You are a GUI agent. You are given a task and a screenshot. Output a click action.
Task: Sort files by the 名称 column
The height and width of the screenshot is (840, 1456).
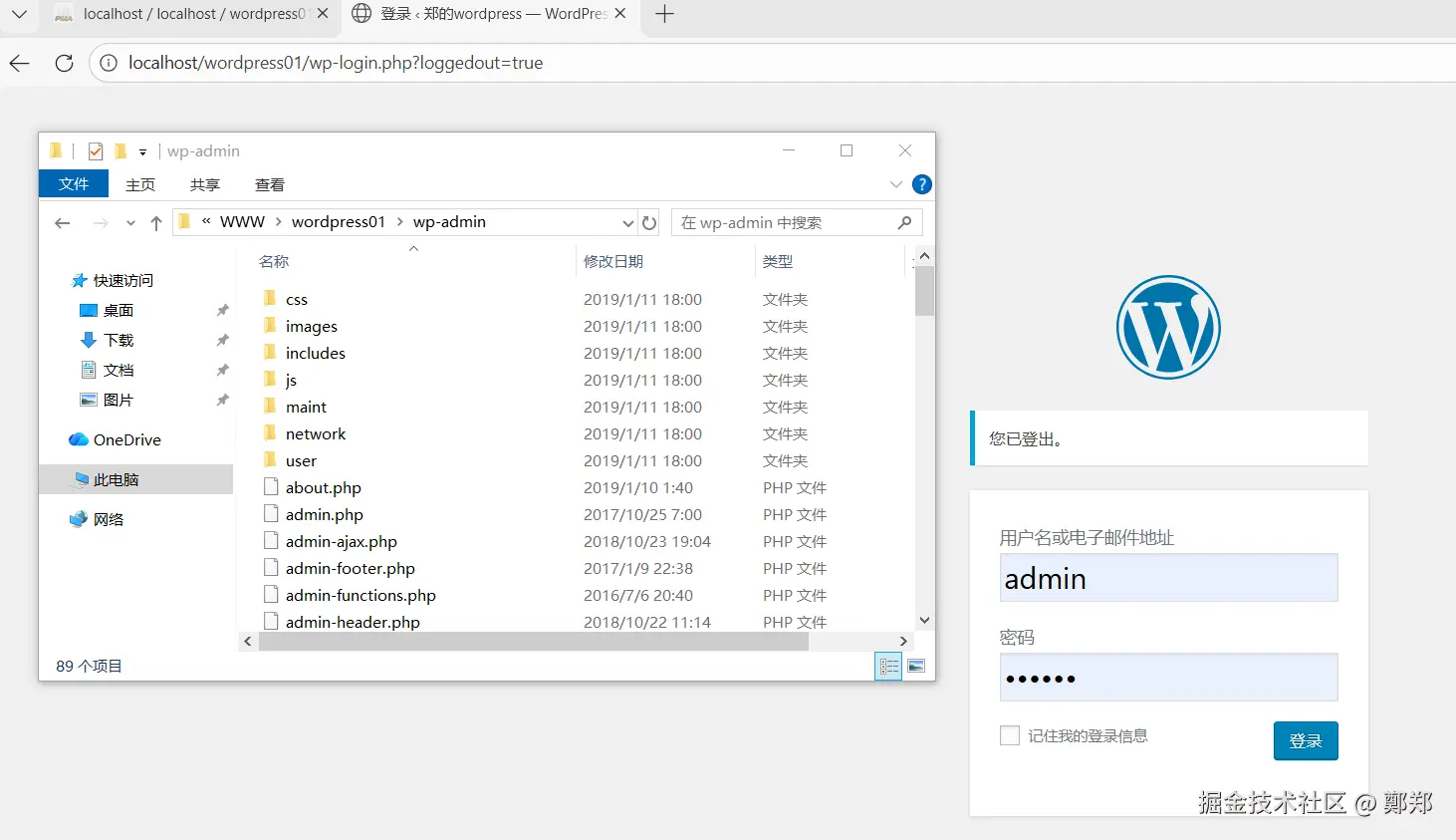(x=274, y=262)
